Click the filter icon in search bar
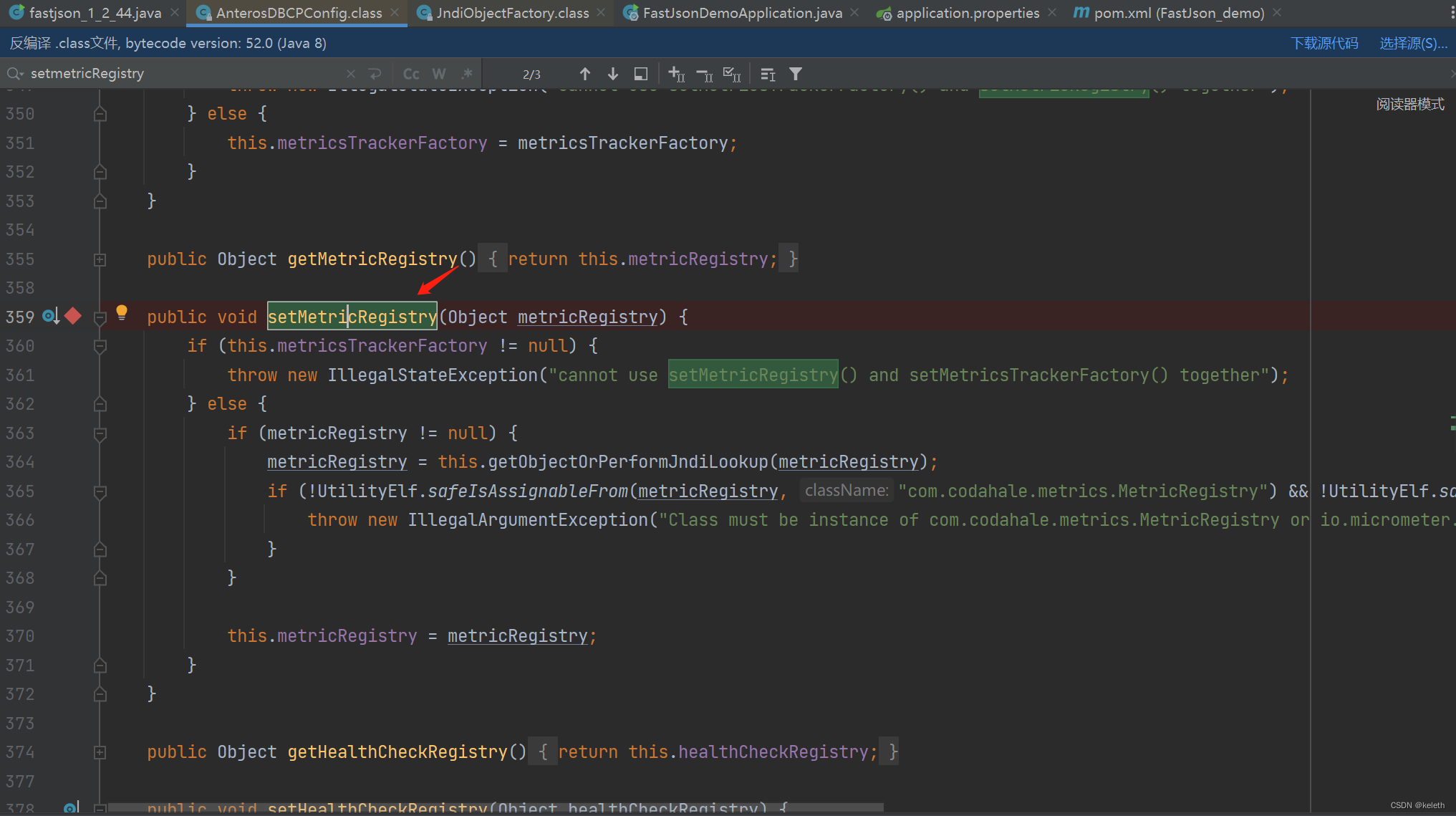1456x816 pixels. 795,73
